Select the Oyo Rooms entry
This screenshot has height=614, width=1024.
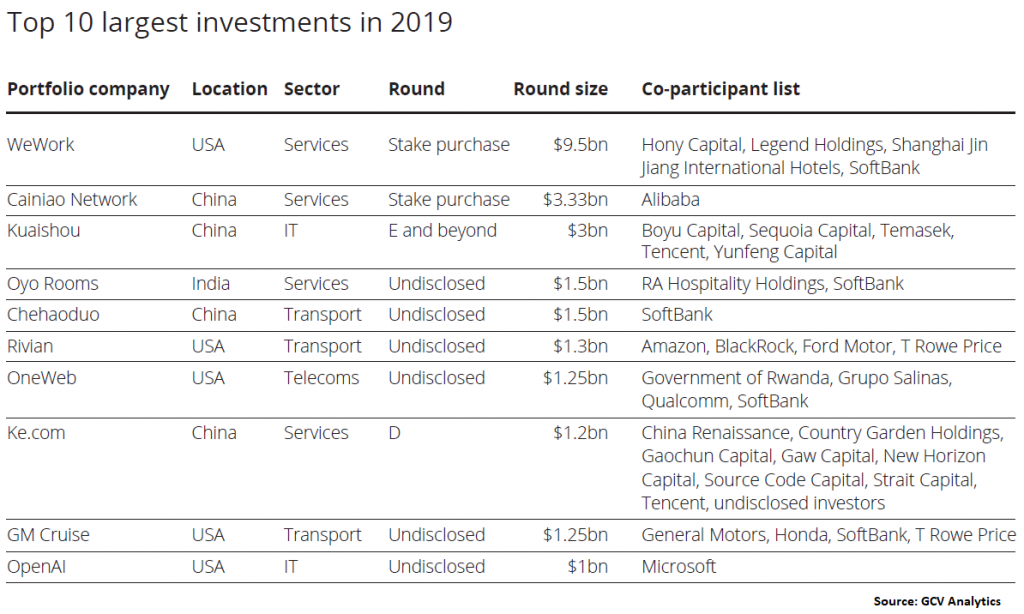click(x=53, y=284)
